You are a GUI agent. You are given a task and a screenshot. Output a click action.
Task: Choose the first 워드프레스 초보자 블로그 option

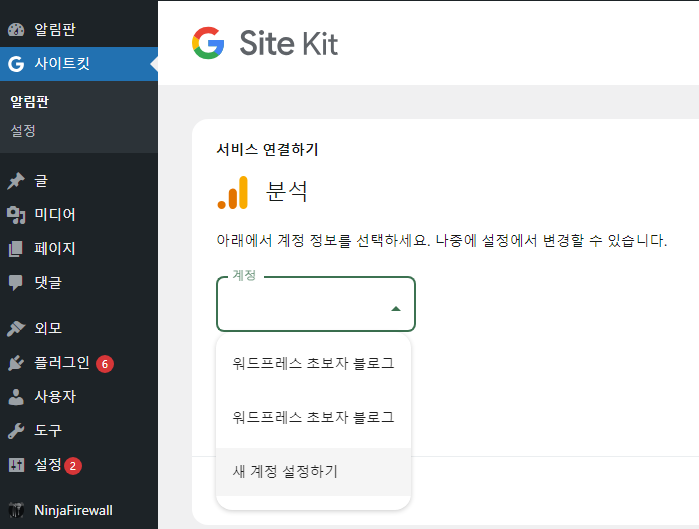click(x=313, y=363)
